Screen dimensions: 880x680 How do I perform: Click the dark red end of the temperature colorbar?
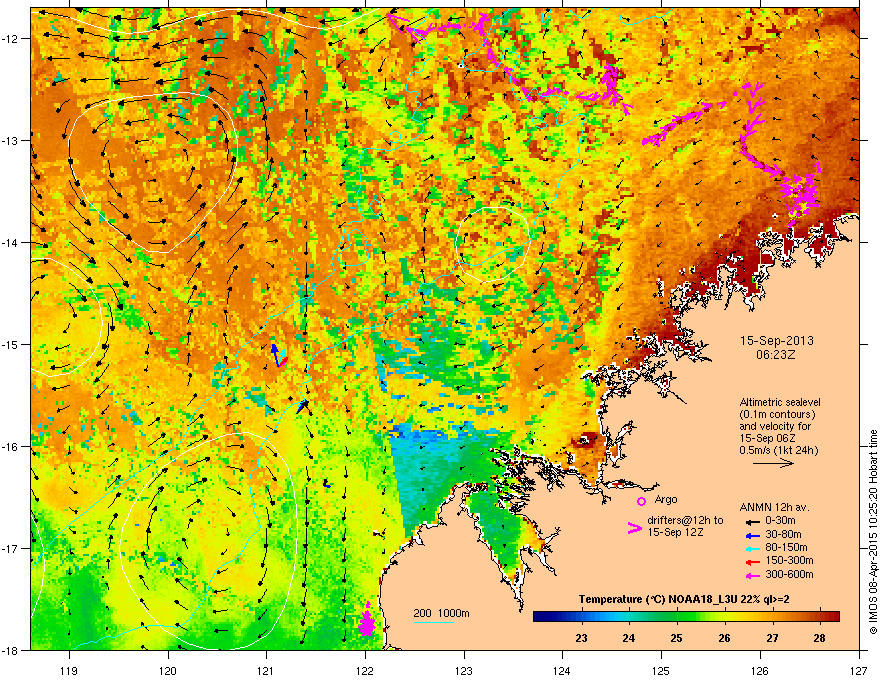[833, 616]
